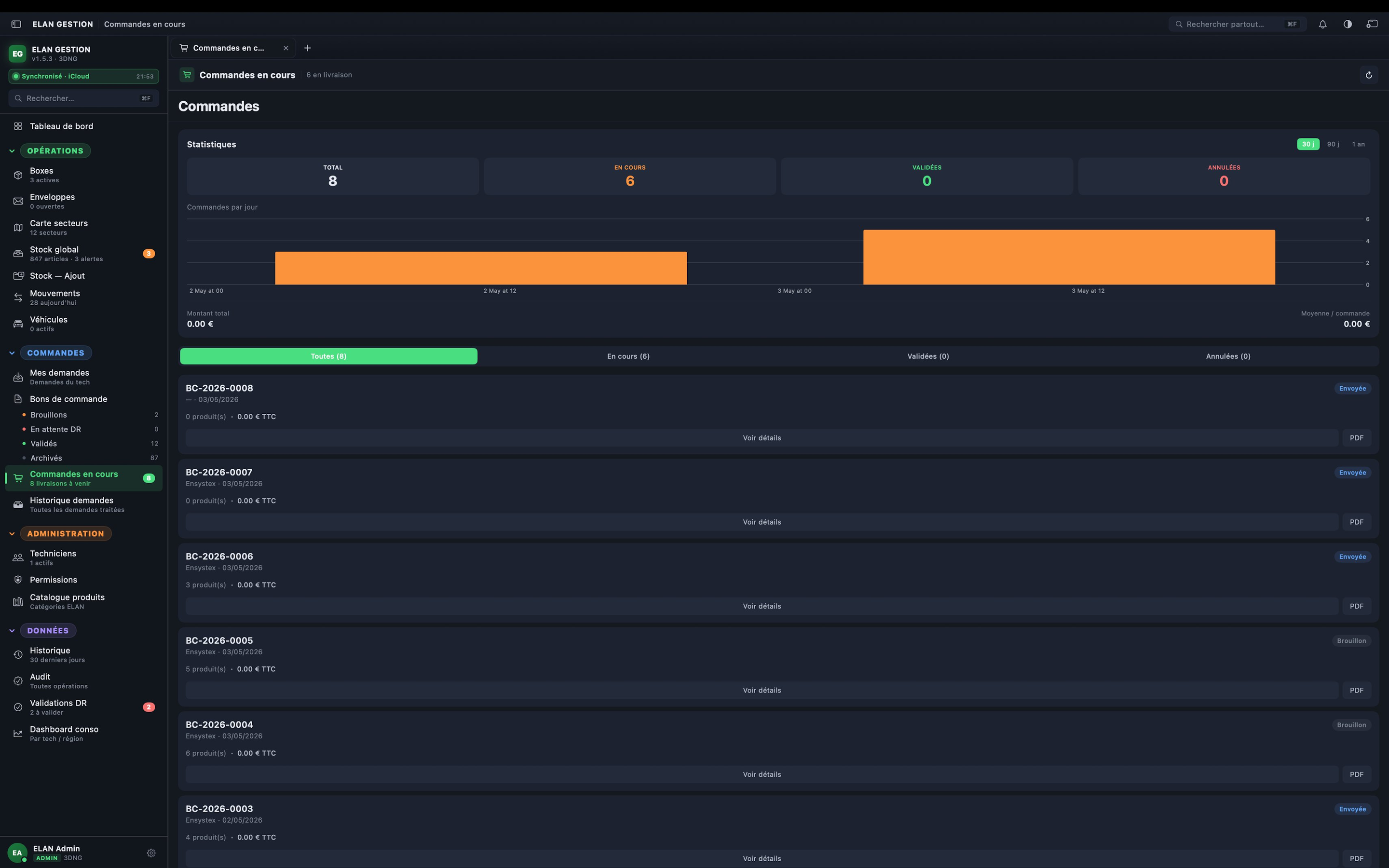Open Dashboard conso chart icon
Image resolution: width=1389 pixels, height=868 pixels.
tap(18, 733)
